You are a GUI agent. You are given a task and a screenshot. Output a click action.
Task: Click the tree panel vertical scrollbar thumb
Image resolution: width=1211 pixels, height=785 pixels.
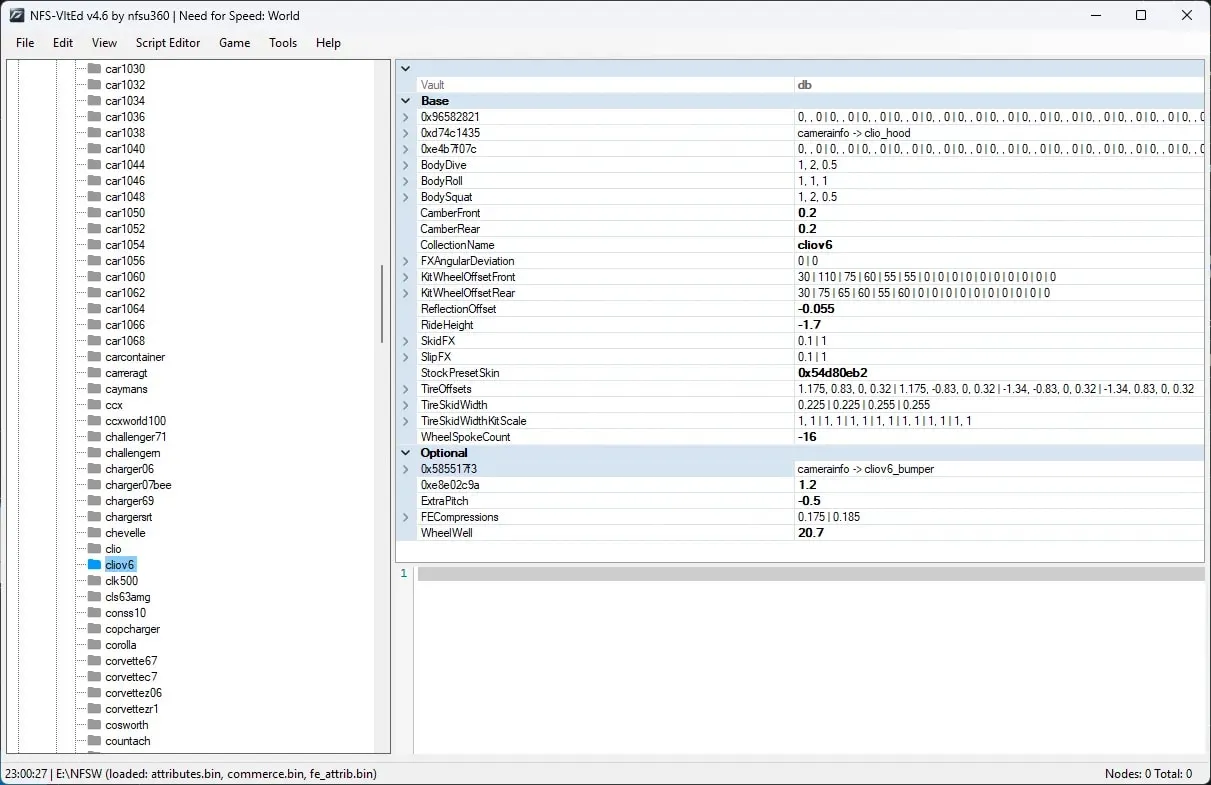tap(382, 305)
